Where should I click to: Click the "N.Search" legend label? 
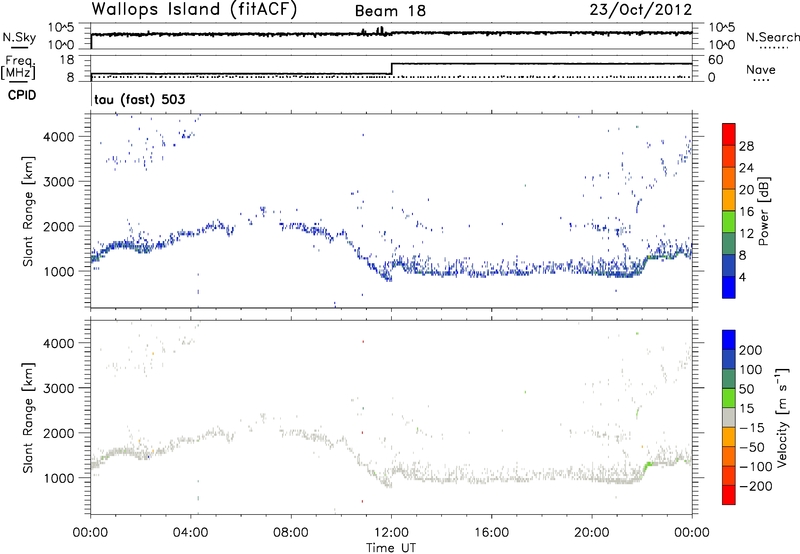point(772,37)
